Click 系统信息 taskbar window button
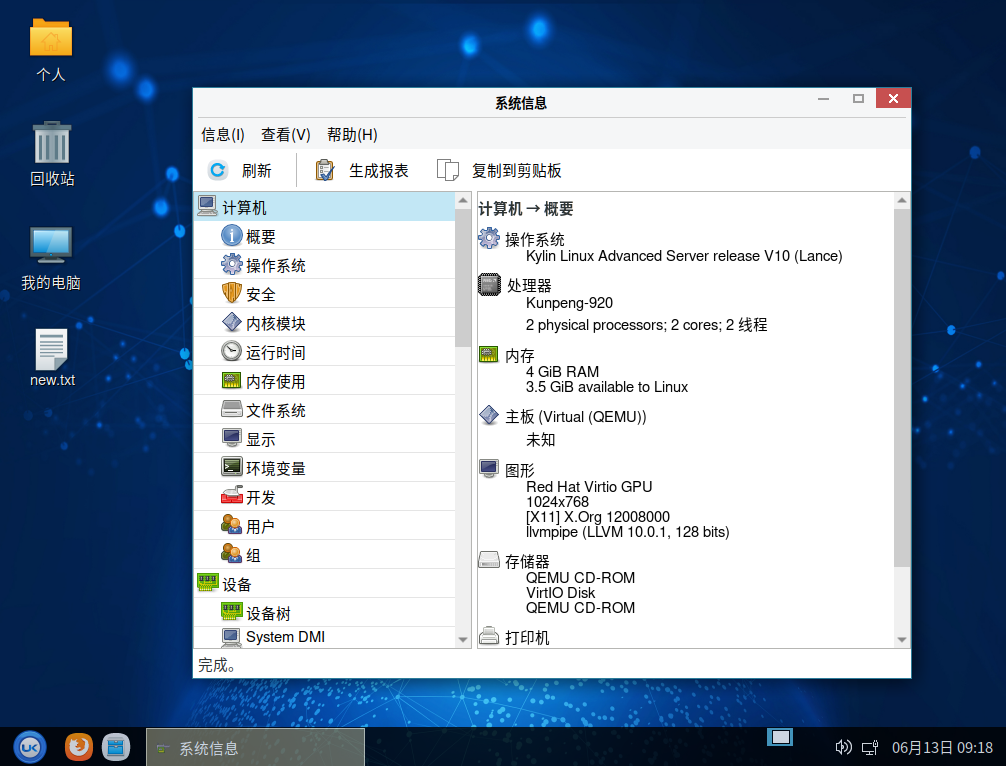 point(255,747)
